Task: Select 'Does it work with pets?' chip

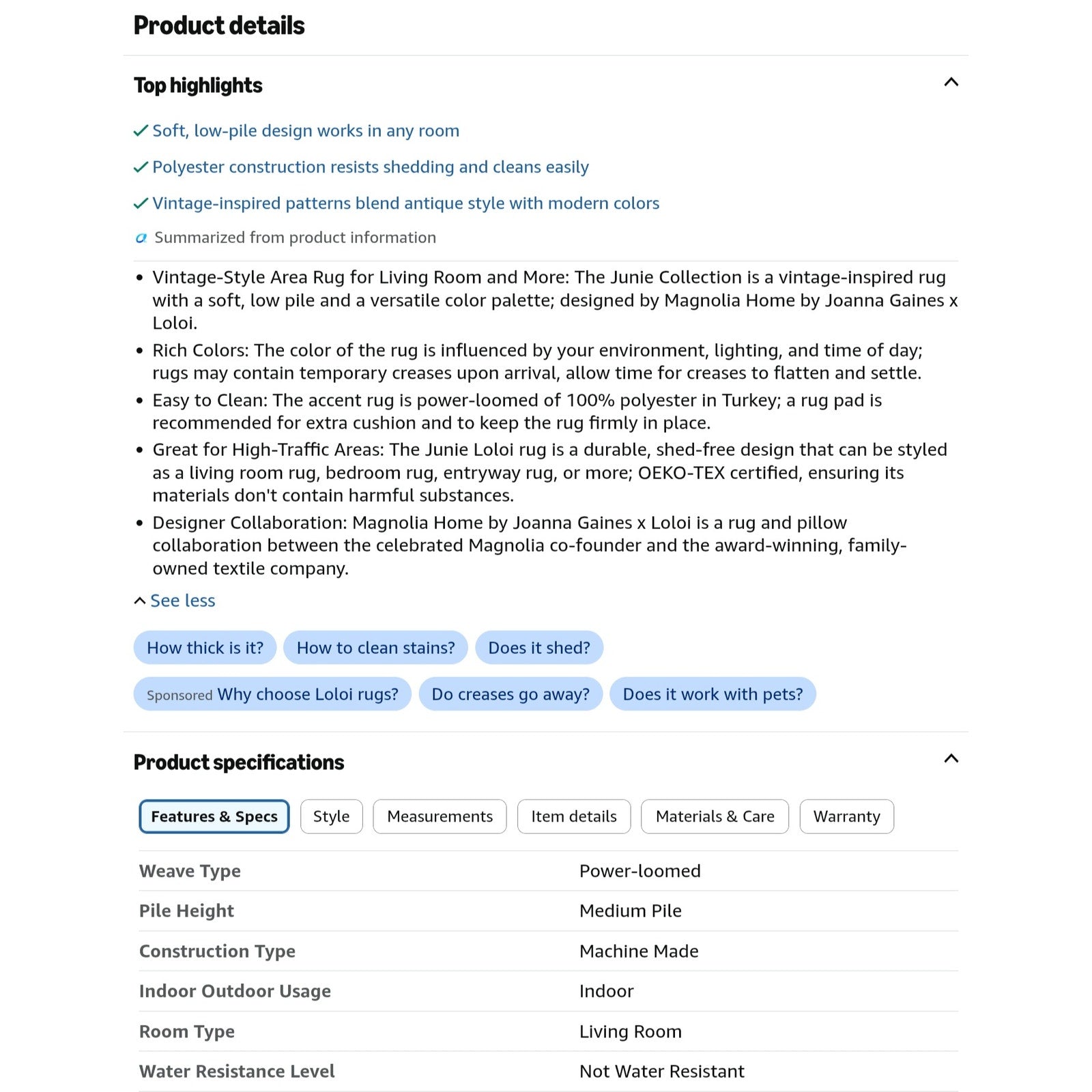Action: click(713, 694)
